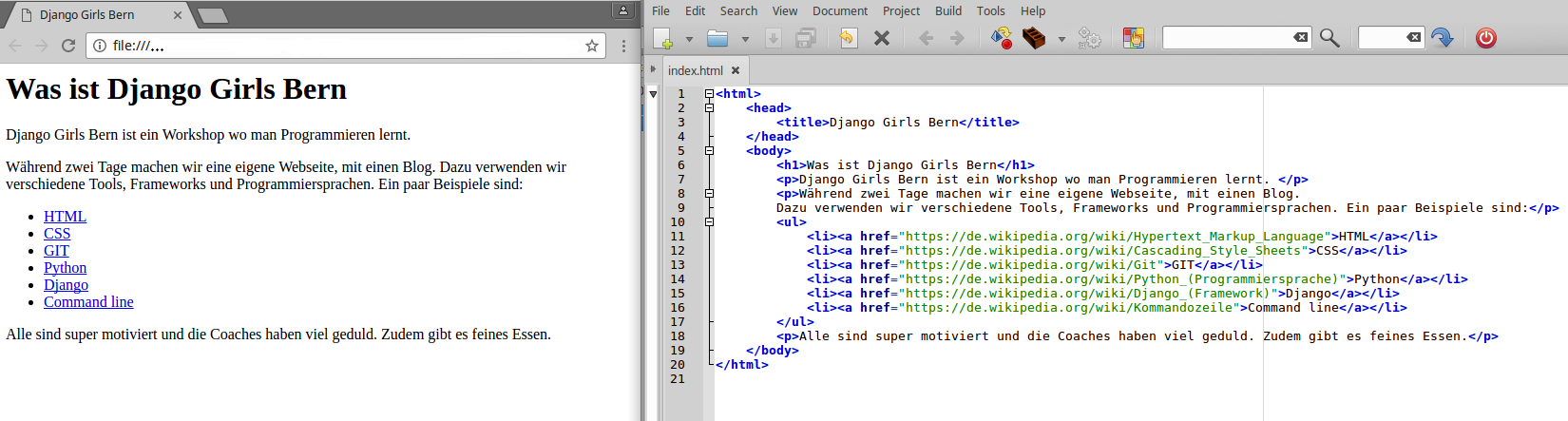Clear the goto line field

pos(1414,37)
